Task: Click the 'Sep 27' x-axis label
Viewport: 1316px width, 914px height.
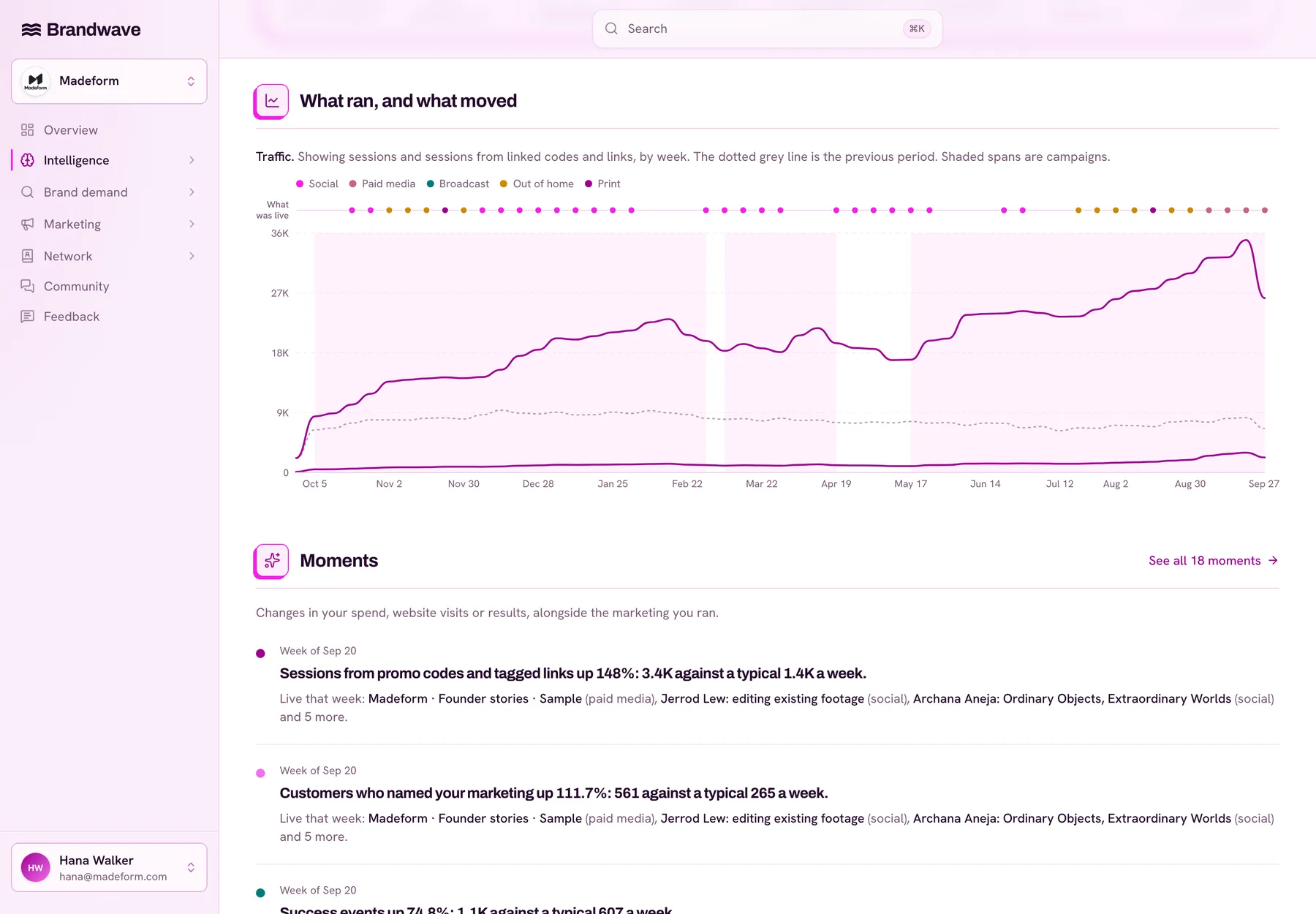Action: click(1263, 484)
